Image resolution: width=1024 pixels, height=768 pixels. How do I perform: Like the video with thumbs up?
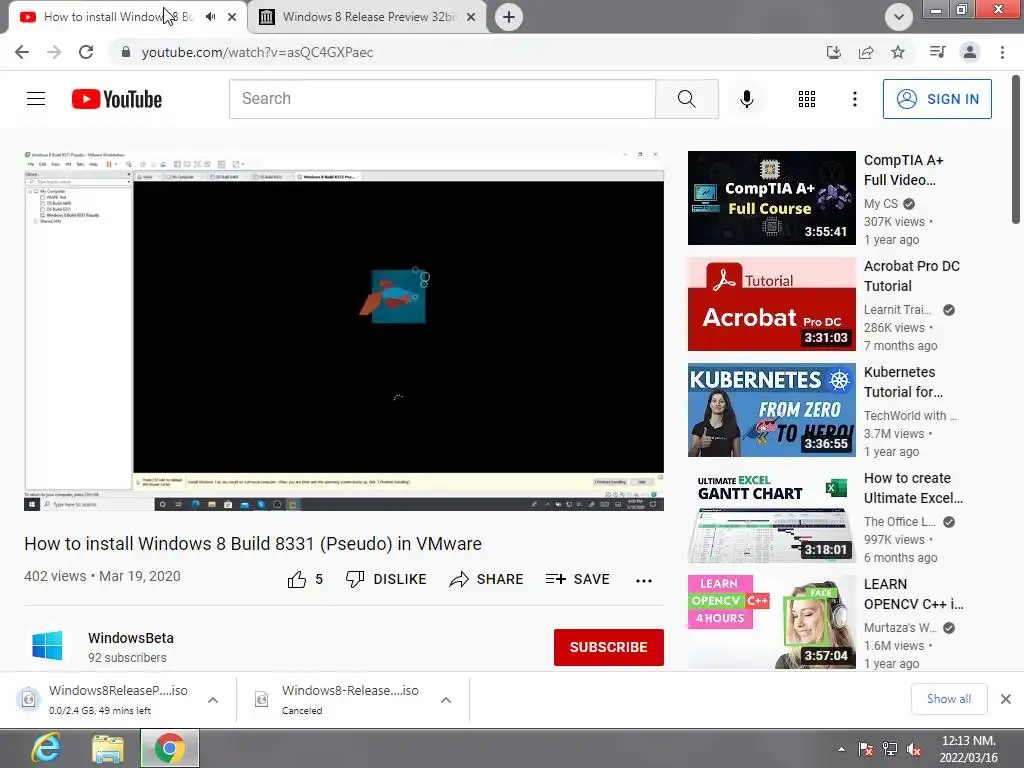(x=305, y=579)
